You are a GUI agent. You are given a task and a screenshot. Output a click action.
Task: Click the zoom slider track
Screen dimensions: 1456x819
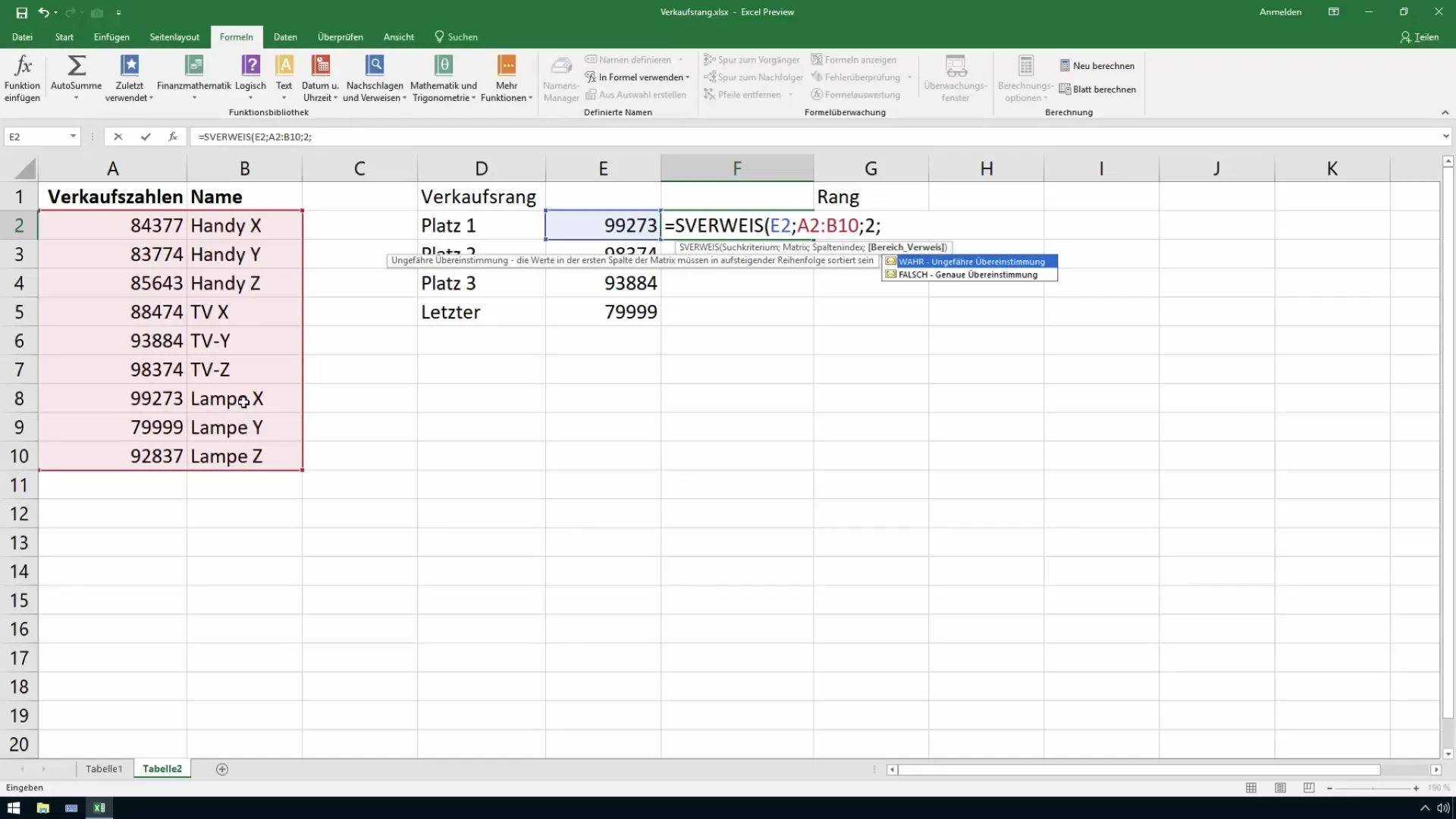pos(1373,789)
